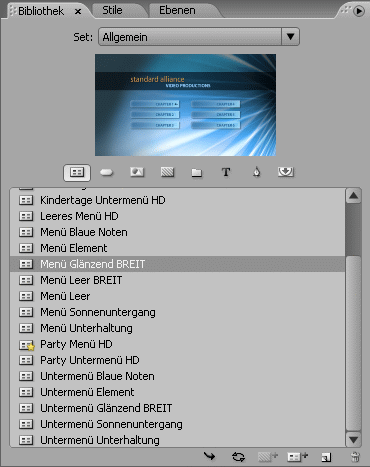Image resolution: width=370 pixels, height=467 pixels.
Task: Switch to the Stile tab
Action: click(x=112, y=10)
